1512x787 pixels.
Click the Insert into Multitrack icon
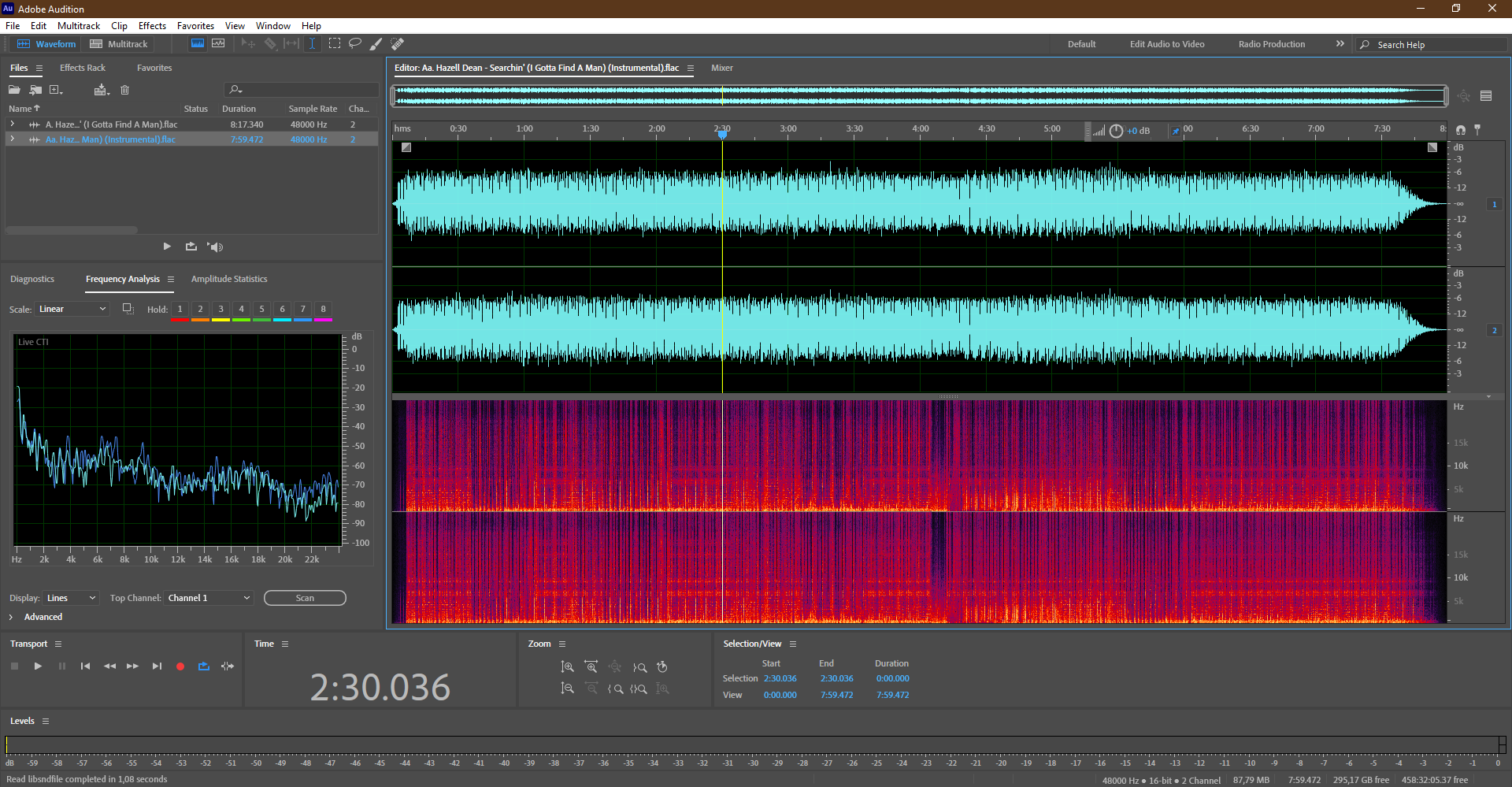101,90
